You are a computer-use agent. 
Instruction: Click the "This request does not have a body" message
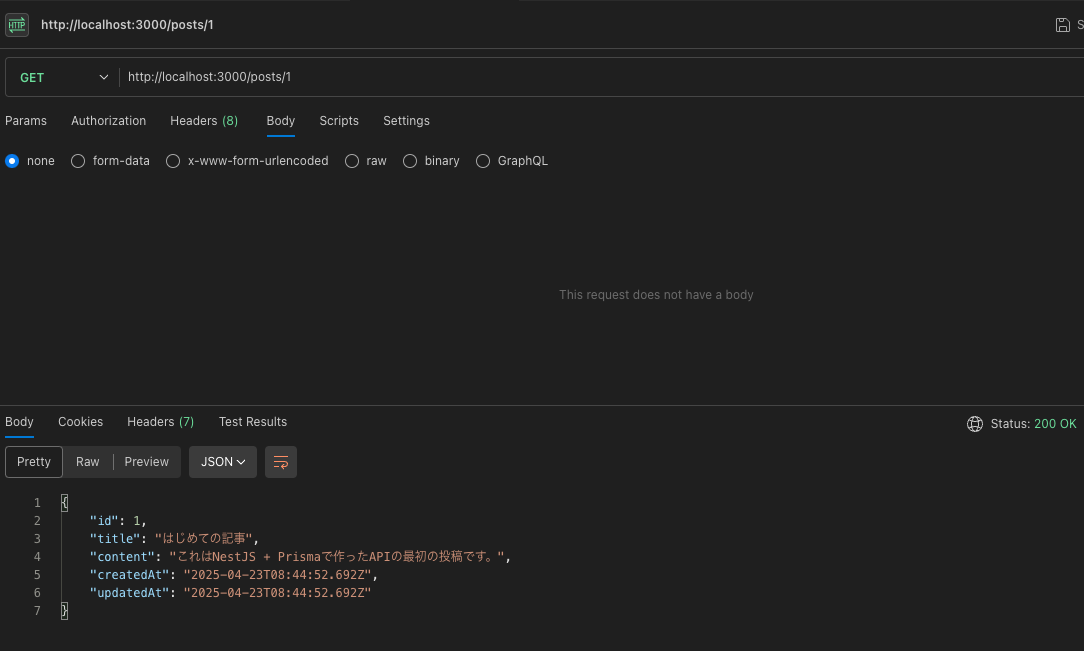pos(656,295)
